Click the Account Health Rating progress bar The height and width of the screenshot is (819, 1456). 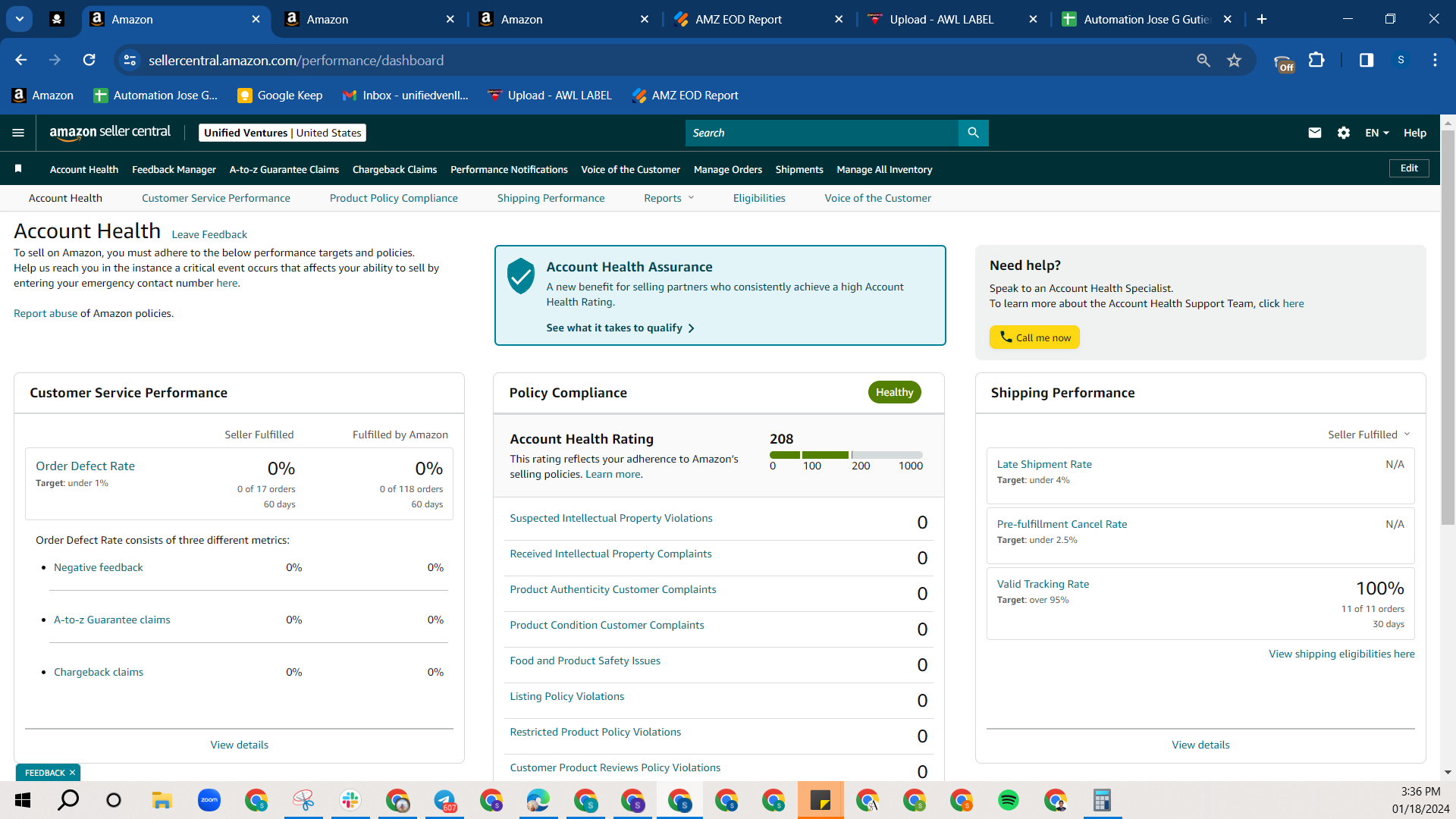846,455
